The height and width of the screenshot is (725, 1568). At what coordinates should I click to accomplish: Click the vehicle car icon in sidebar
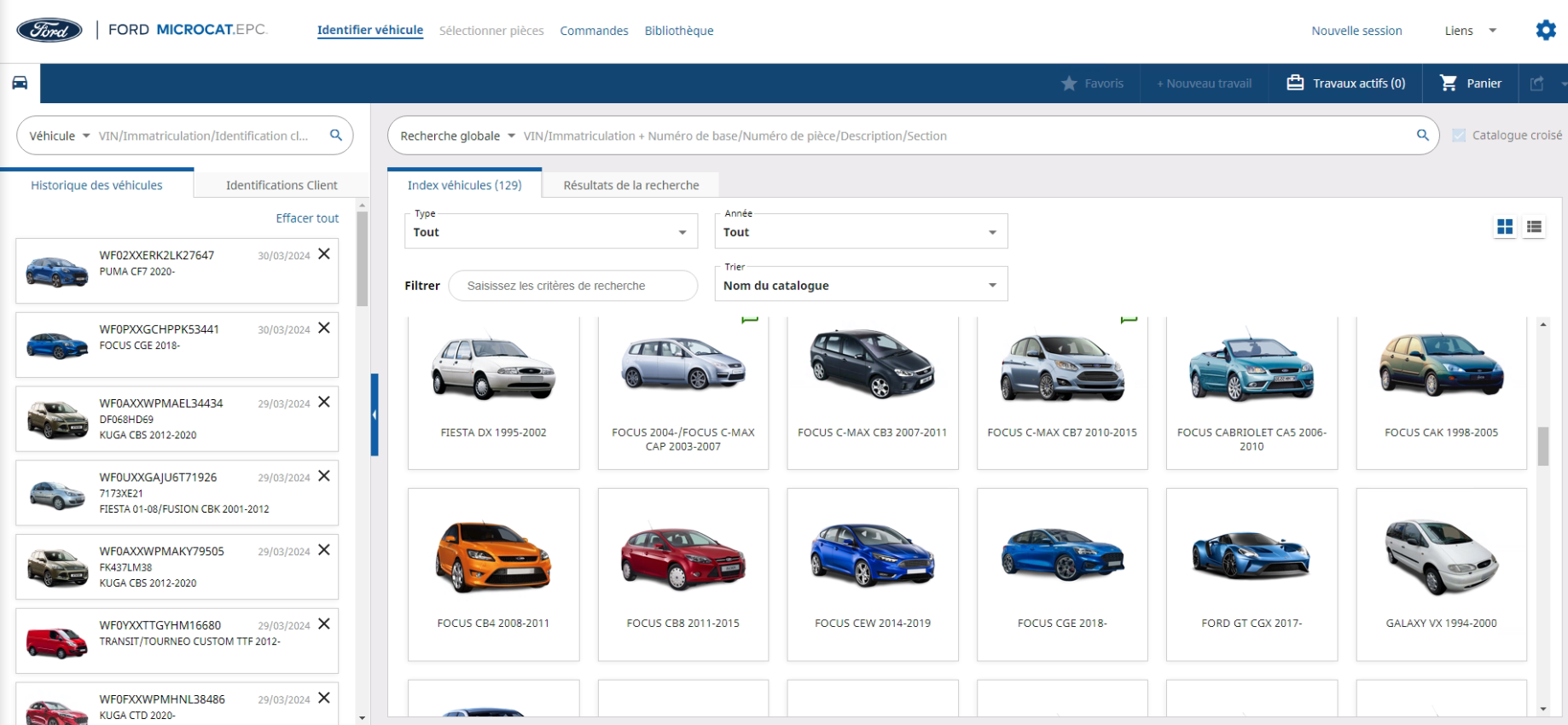(20, 83)
